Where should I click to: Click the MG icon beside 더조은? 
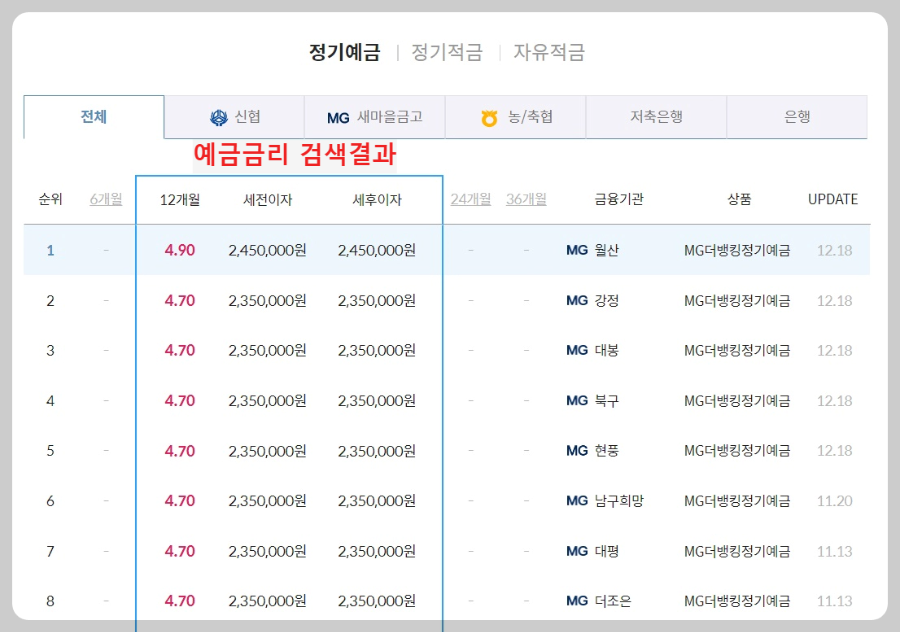pos(577,601)
